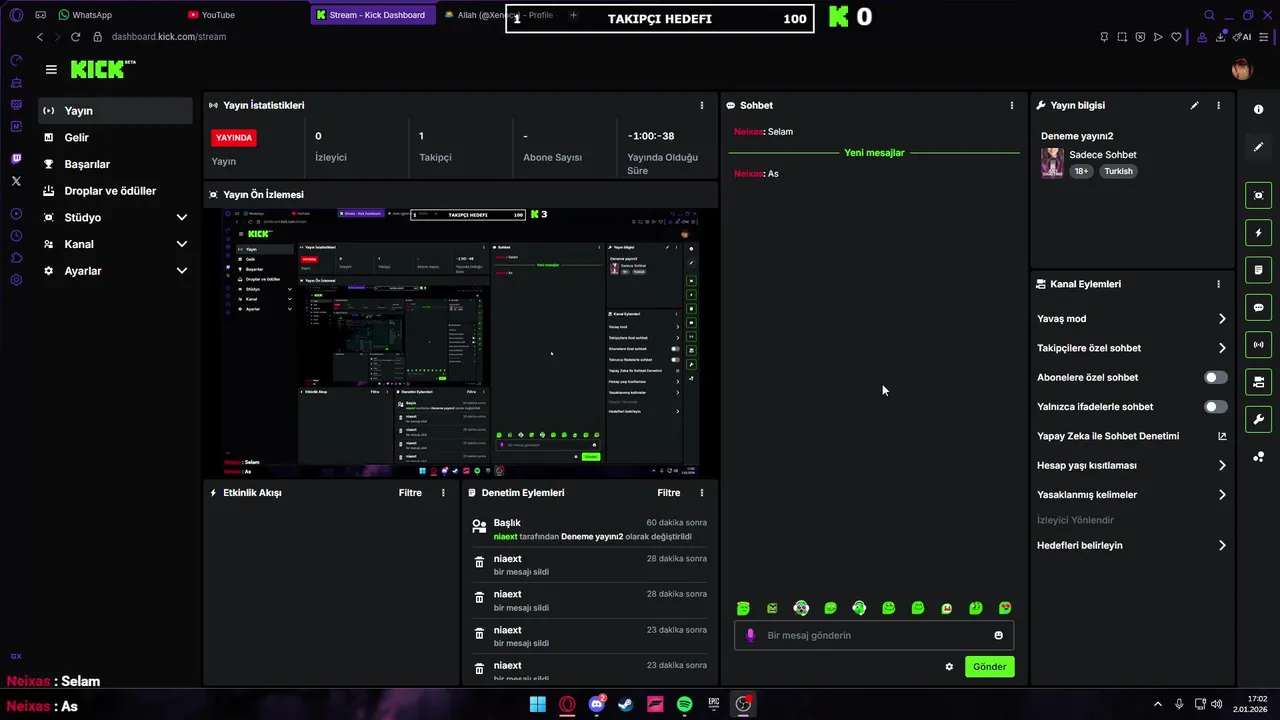
Task: Switch to the YouTube browser tab
Action: [x=211, y=15]
